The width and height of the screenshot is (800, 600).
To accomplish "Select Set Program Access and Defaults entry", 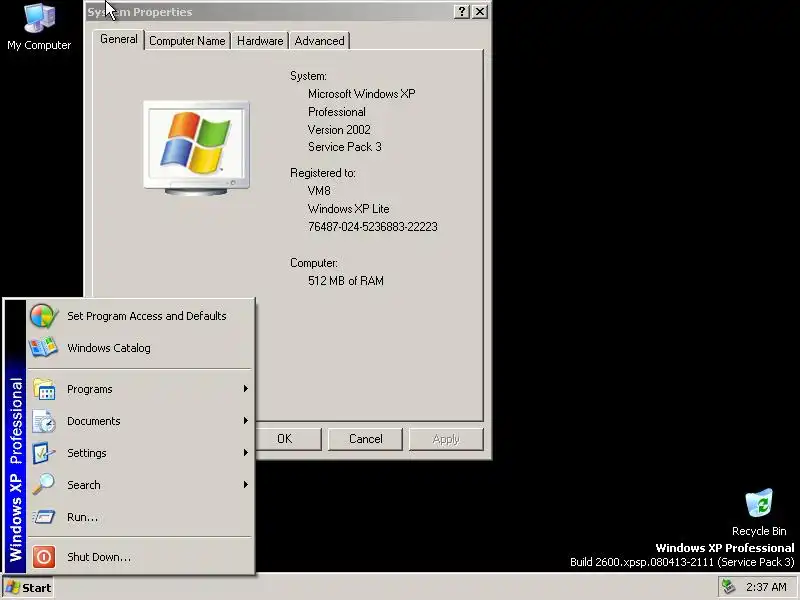I will tap(140, 316).
